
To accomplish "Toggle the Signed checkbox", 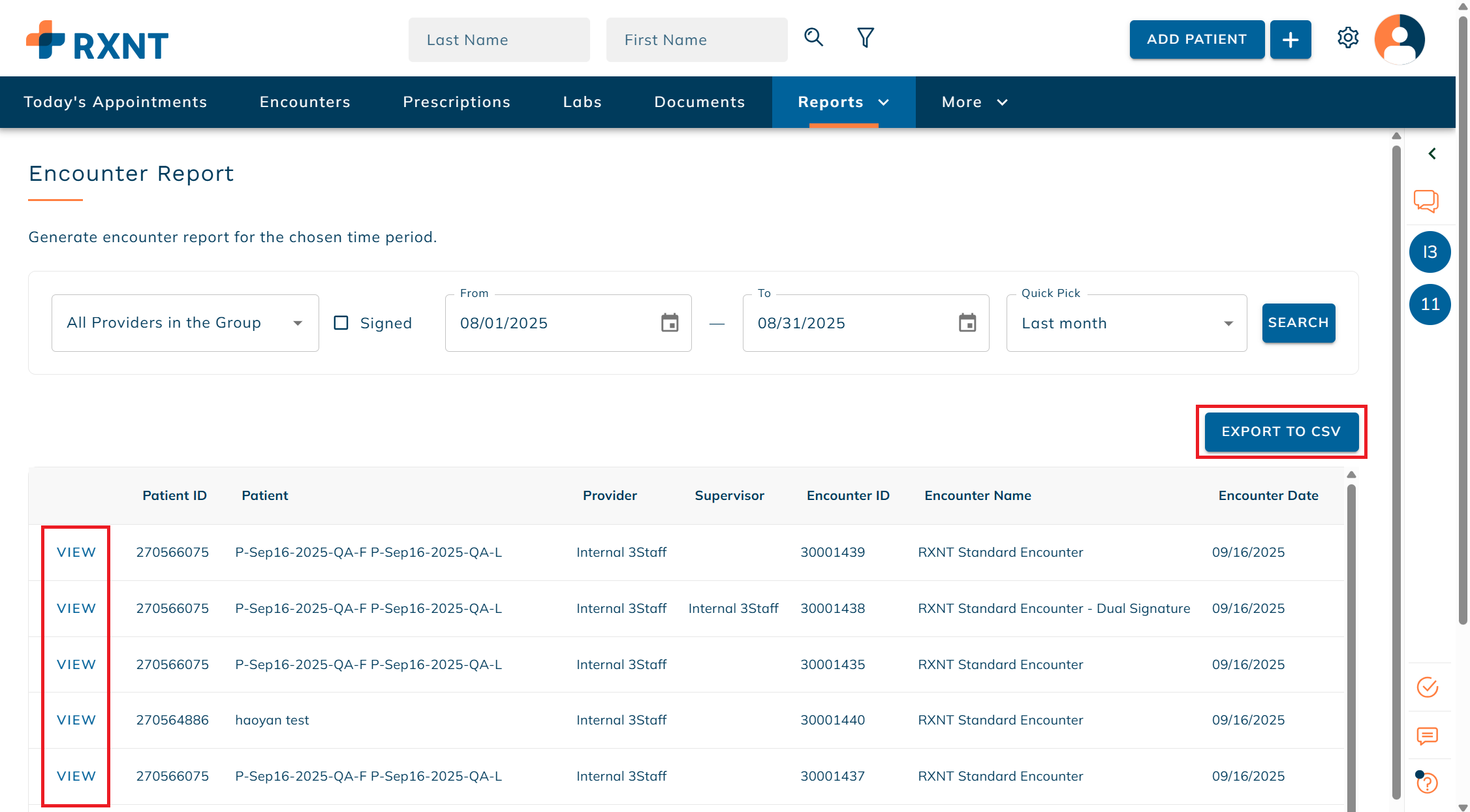I will (x=341, y=323).
